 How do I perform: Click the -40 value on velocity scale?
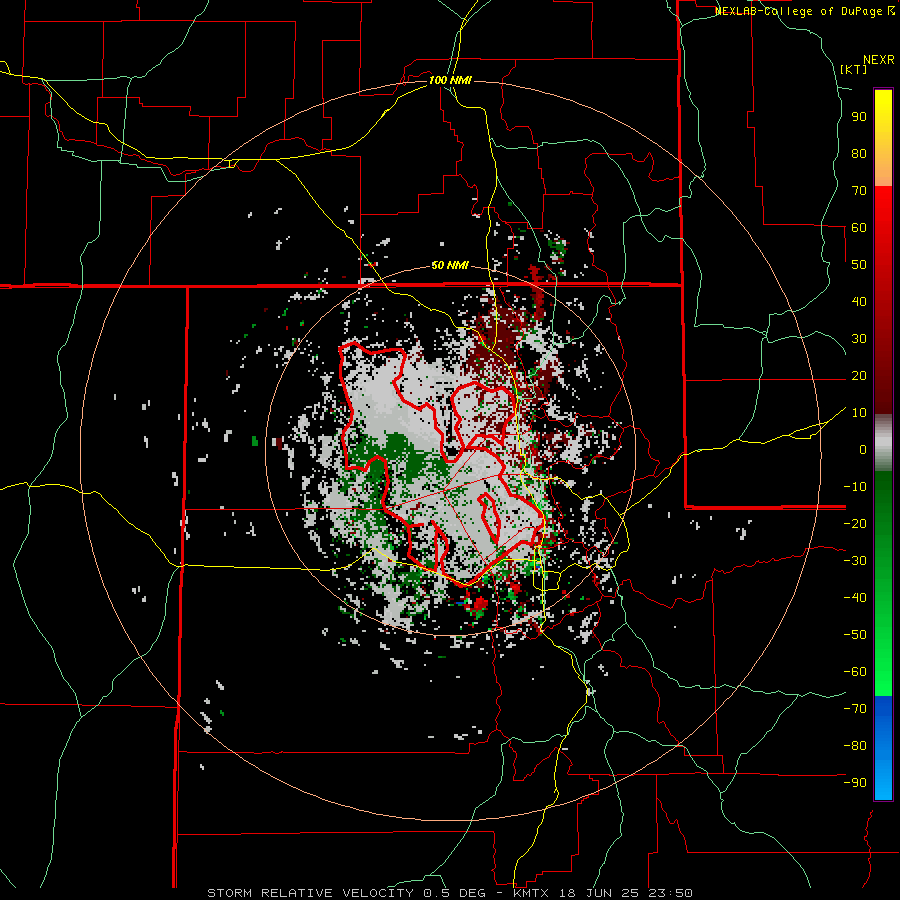855,598
